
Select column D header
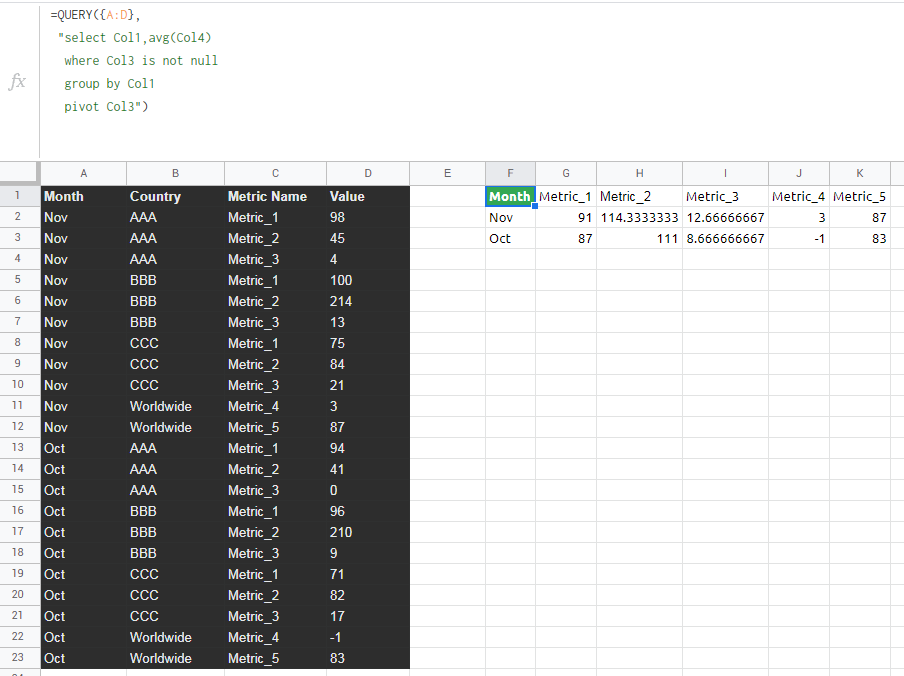click(x=368, y=173)
